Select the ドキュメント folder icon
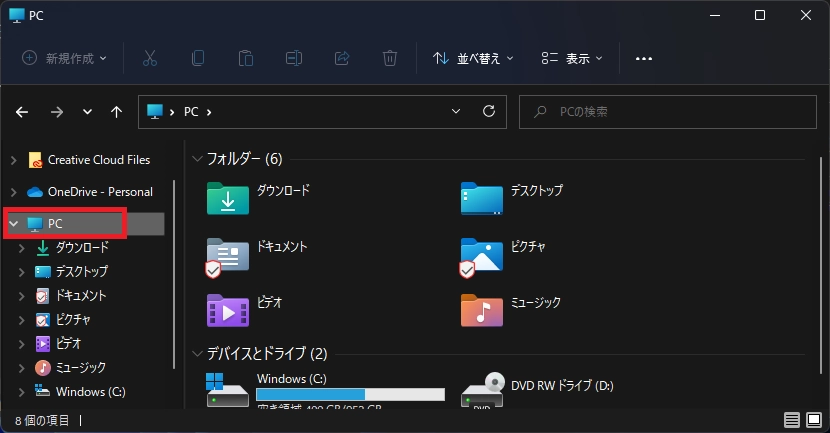This screenshot has width=830, height=433. pyautogui.click(x=228, y=258)
